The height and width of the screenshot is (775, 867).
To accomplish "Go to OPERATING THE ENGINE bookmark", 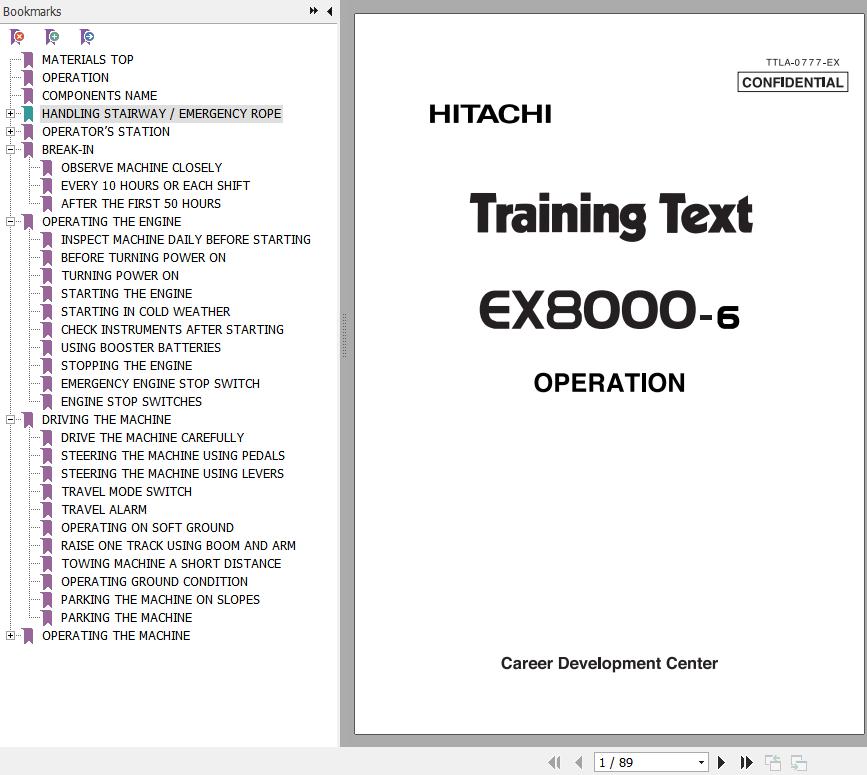I will [x=112, y=222].
